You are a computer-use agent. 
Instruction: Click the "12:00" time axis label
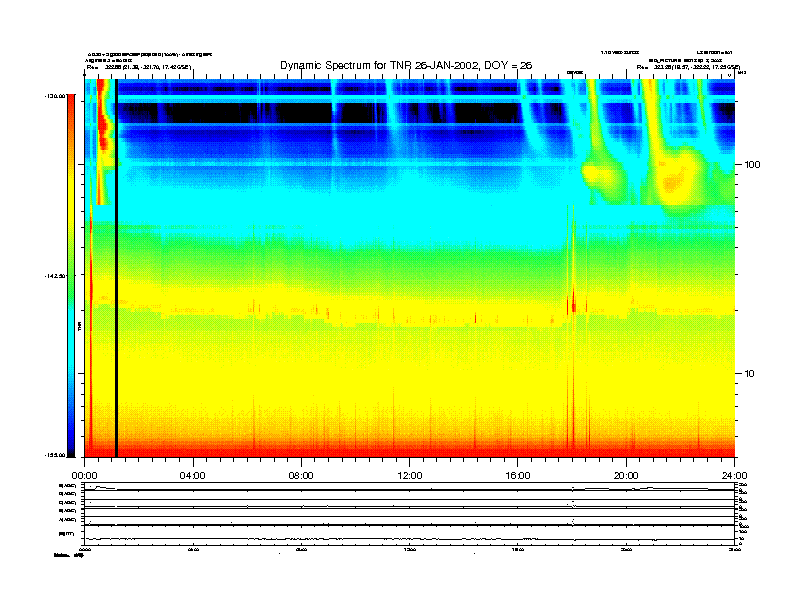tap(410, 476)
